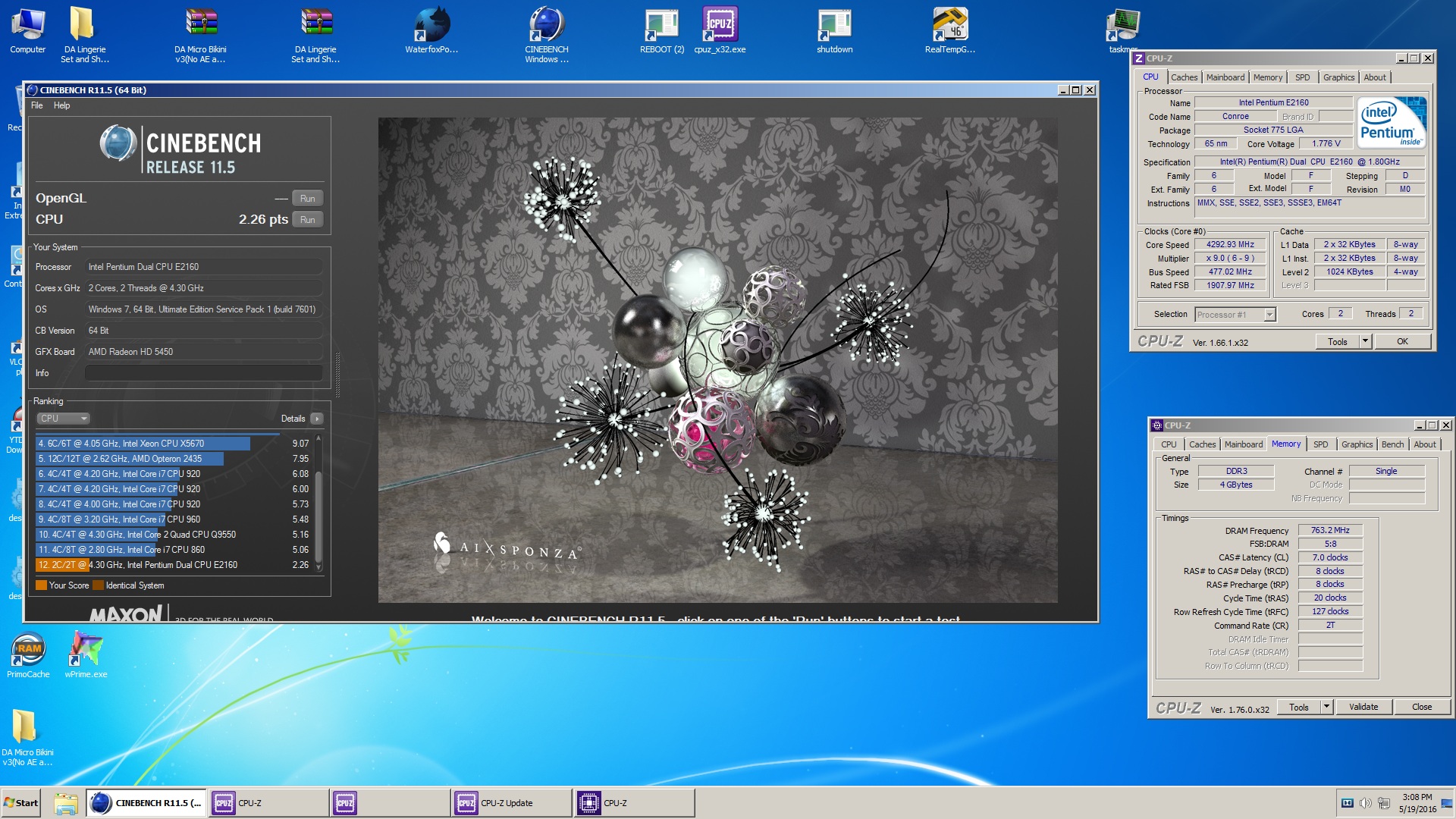
Task: Click Validate in lower CPU-Z
Action: [x=1363, y=708]
